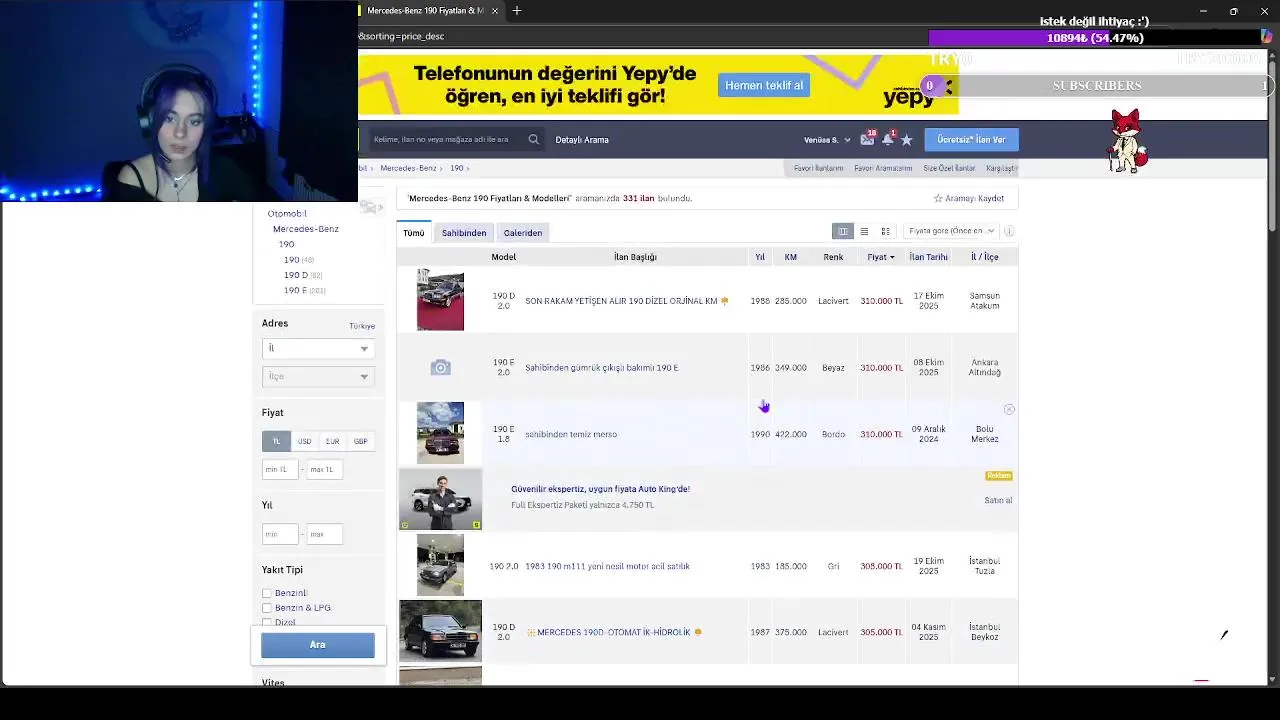The image size is (1280, 720).
Task: Sort by the İlan Tarihi column header
Action: pyautogui.click(x=928, y=257)
